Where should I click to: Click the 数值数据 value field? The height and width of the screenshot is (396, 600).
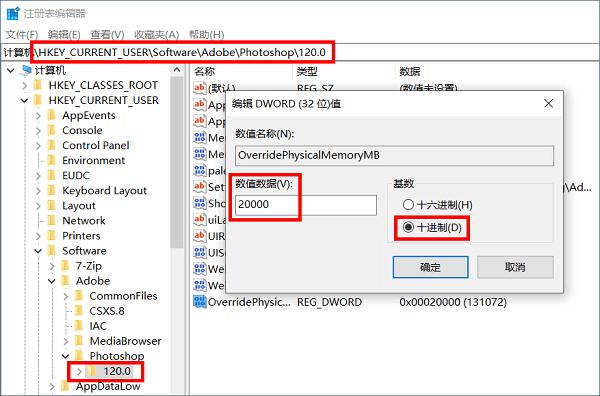tap(306, 205)
